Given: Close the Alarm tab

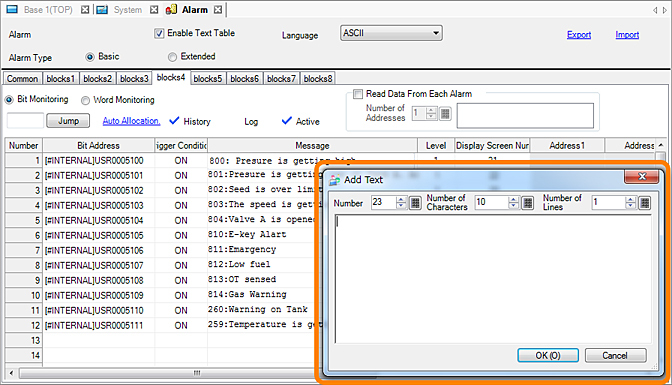Looking at the screenshot, I should [218, 9].
